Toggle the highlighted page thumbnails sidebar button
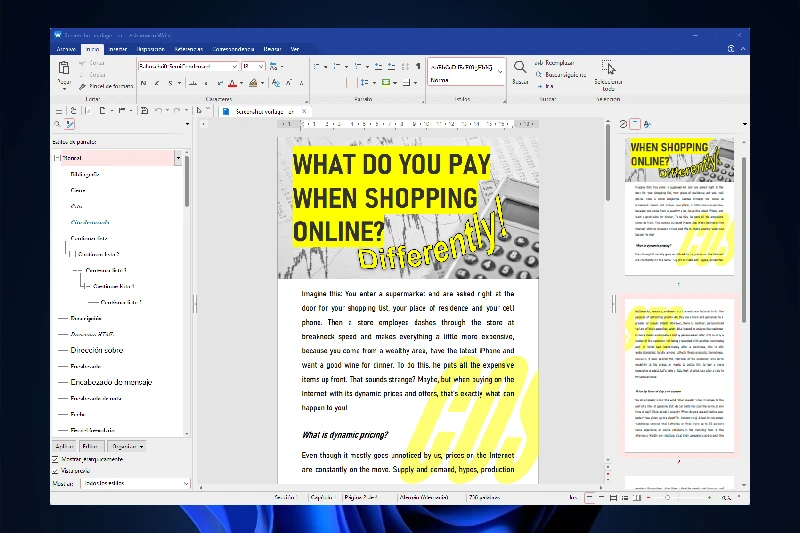 [635, 124]
